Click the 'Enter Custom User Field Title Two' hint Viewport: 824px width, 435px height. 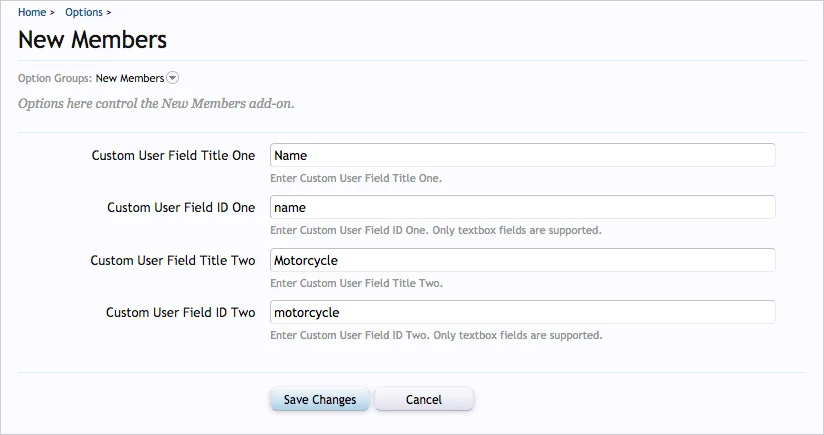point(356,283)
